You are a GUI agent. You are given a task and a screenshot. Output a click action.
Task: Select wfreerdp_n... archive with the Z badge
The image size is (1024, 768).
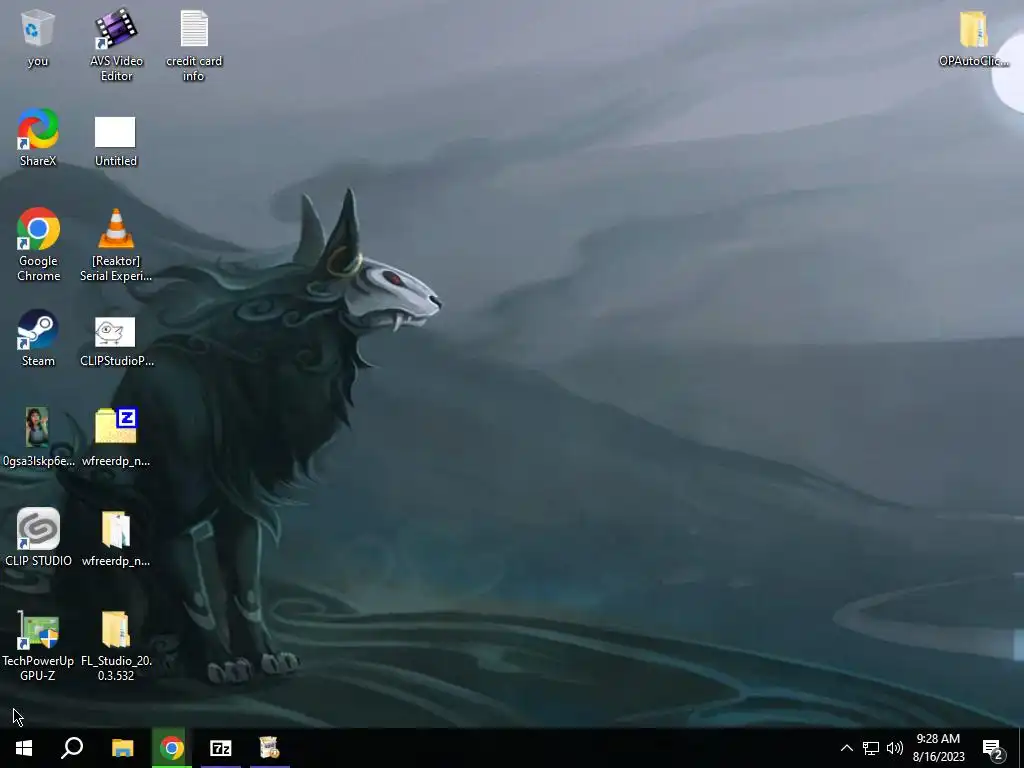(x=116, y=438)
